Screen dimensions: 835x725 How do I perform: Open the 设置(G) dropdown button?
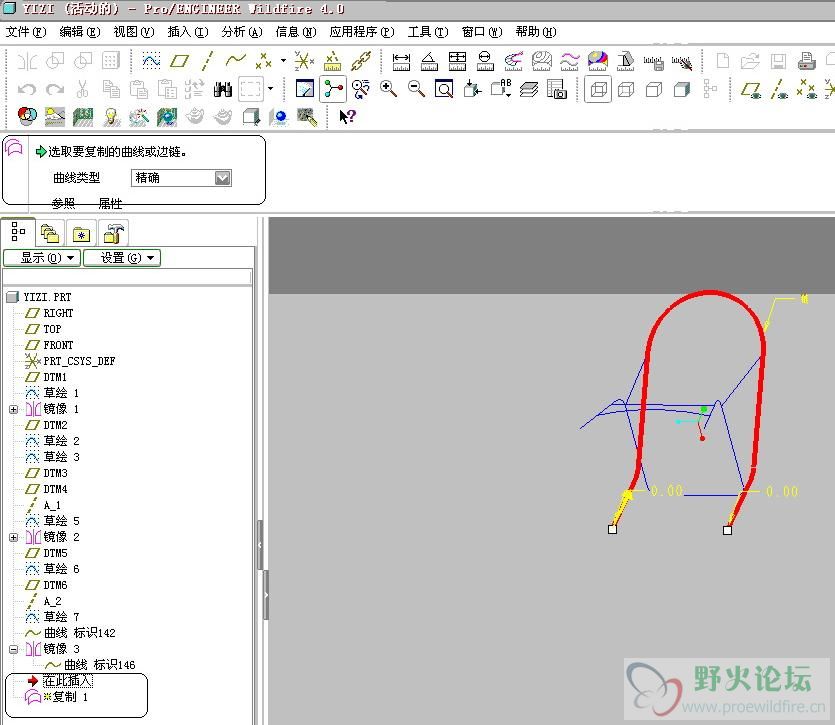122,258
